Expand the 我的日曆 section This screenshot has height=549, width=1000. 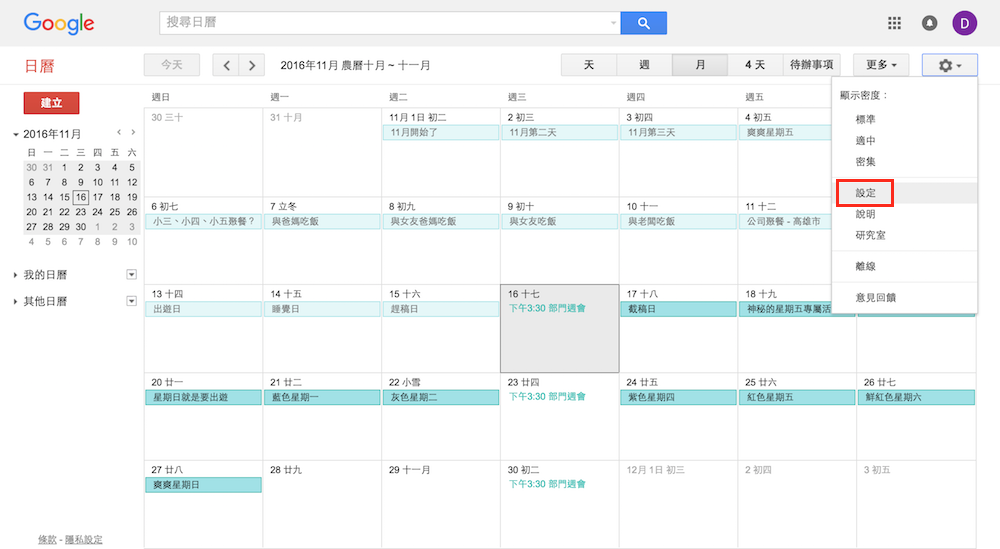pos(16,275)
